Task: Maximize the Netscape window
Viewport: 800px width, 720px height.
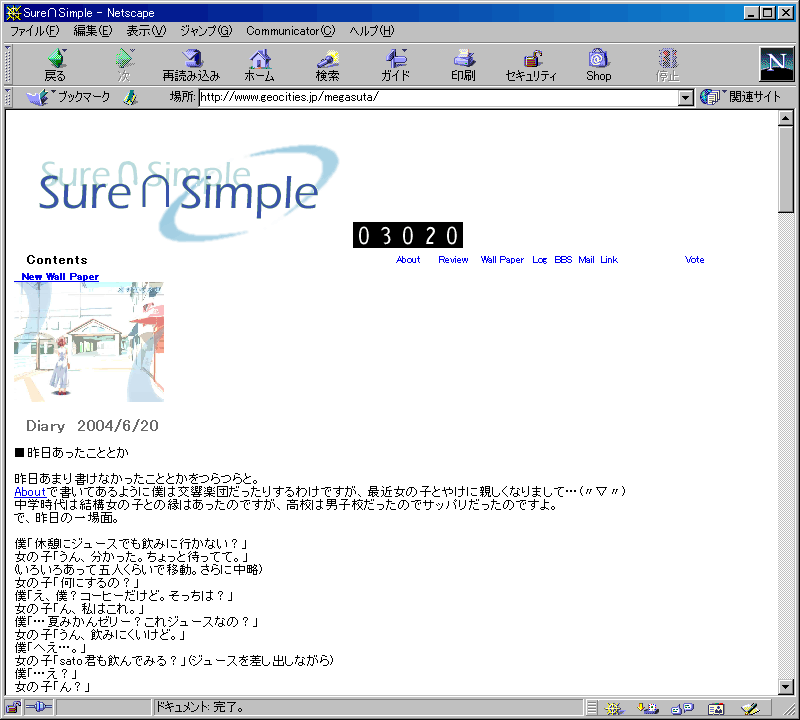Action: coord(767,13)
